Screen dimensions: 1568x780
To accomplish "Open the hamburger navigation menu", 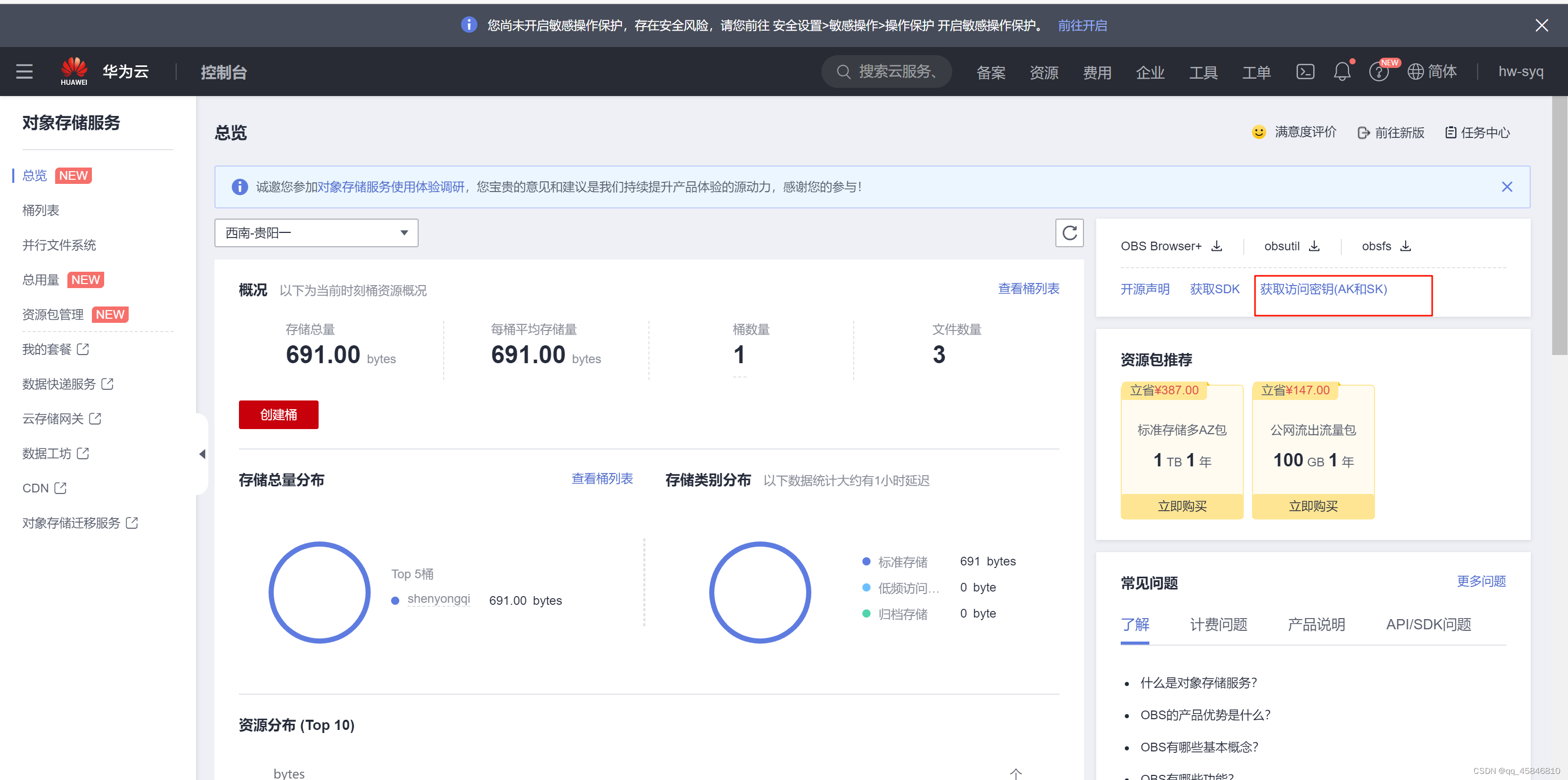I will (25, 72).
